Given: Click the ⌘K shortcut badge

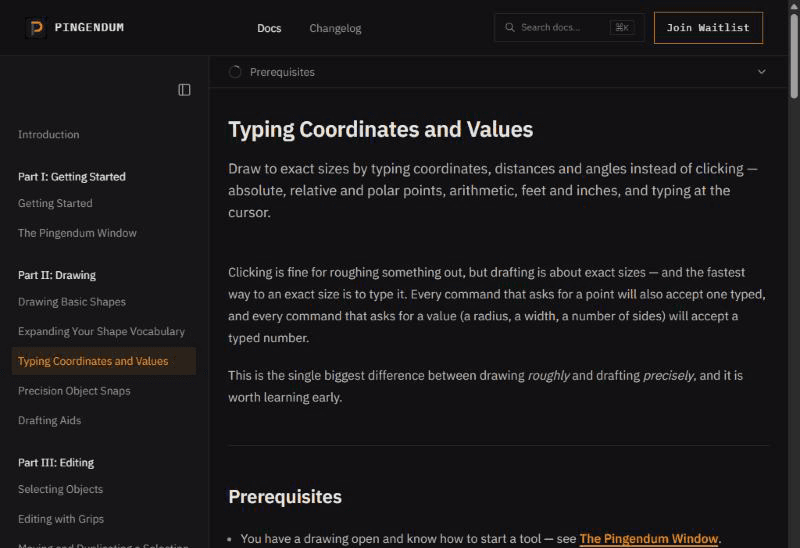Looking at the screenshot, I should (622, 28).
